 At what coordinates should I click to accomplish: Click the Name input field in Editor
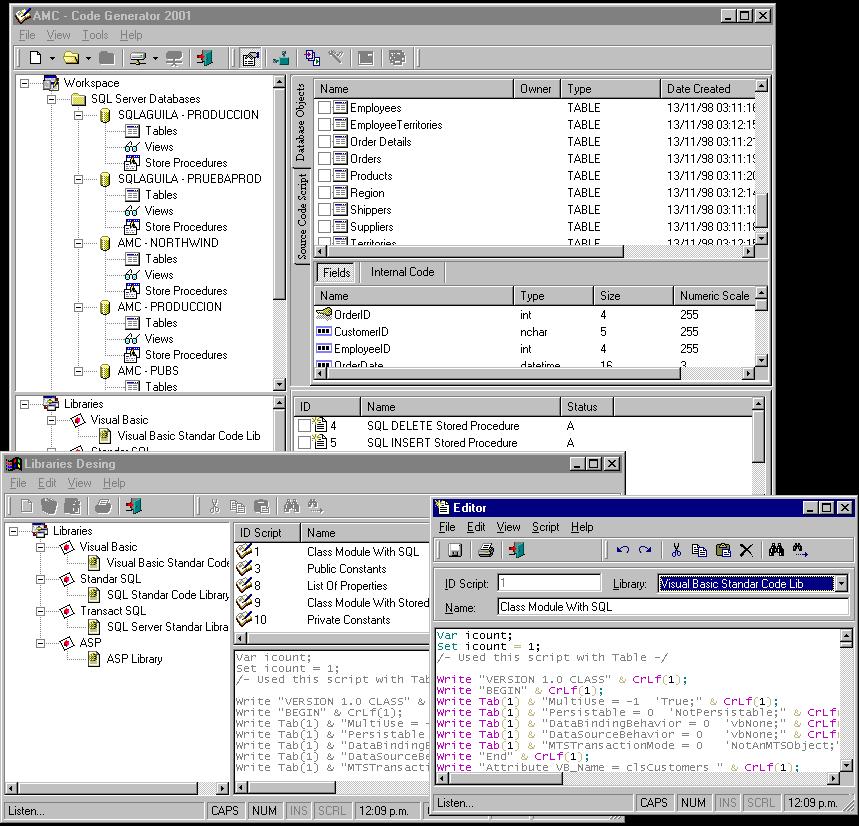tap(672, 607)
